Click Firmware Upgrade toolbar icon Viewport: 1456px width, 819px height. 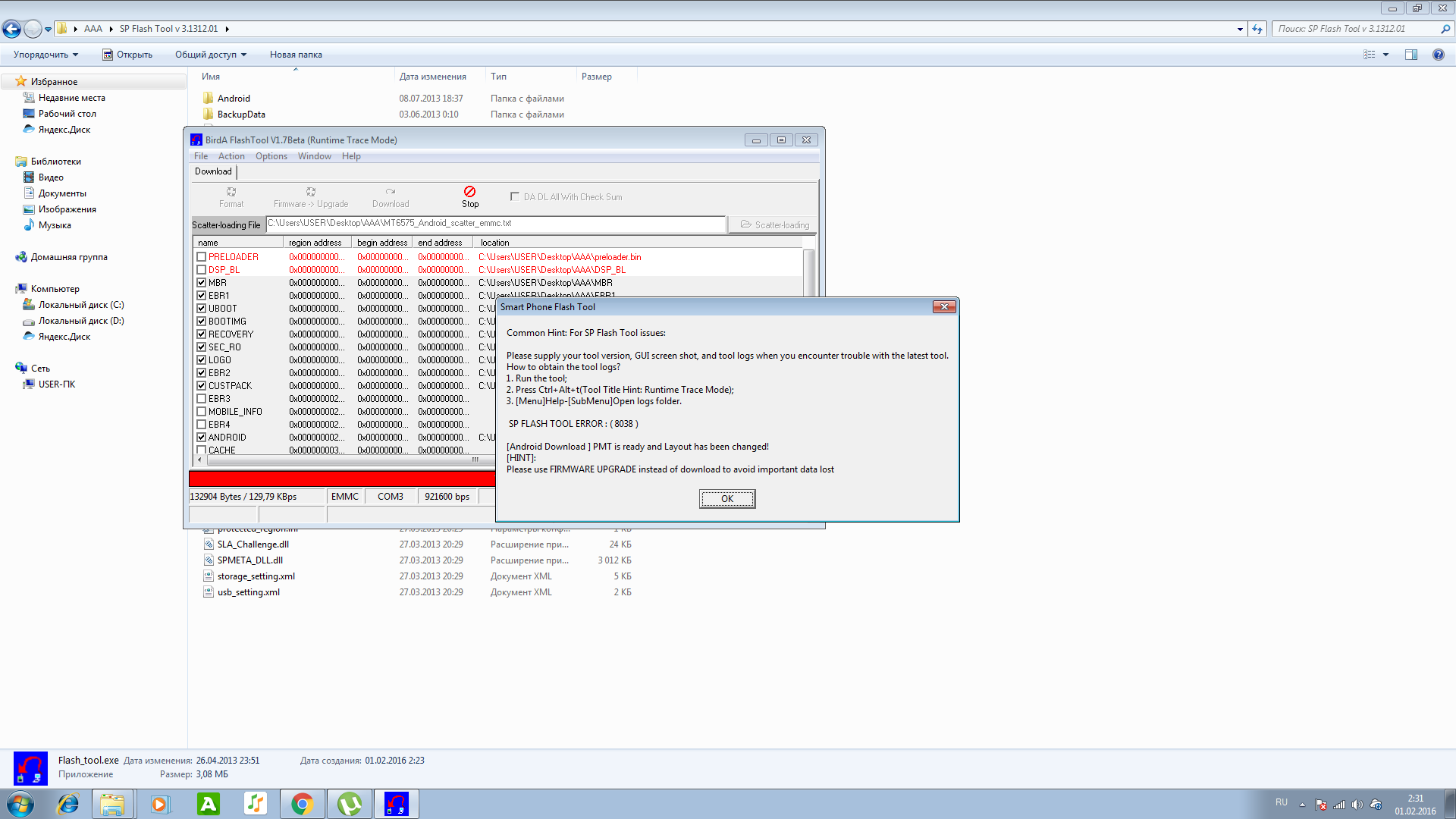pyautogui.click(x=311, y=193)
